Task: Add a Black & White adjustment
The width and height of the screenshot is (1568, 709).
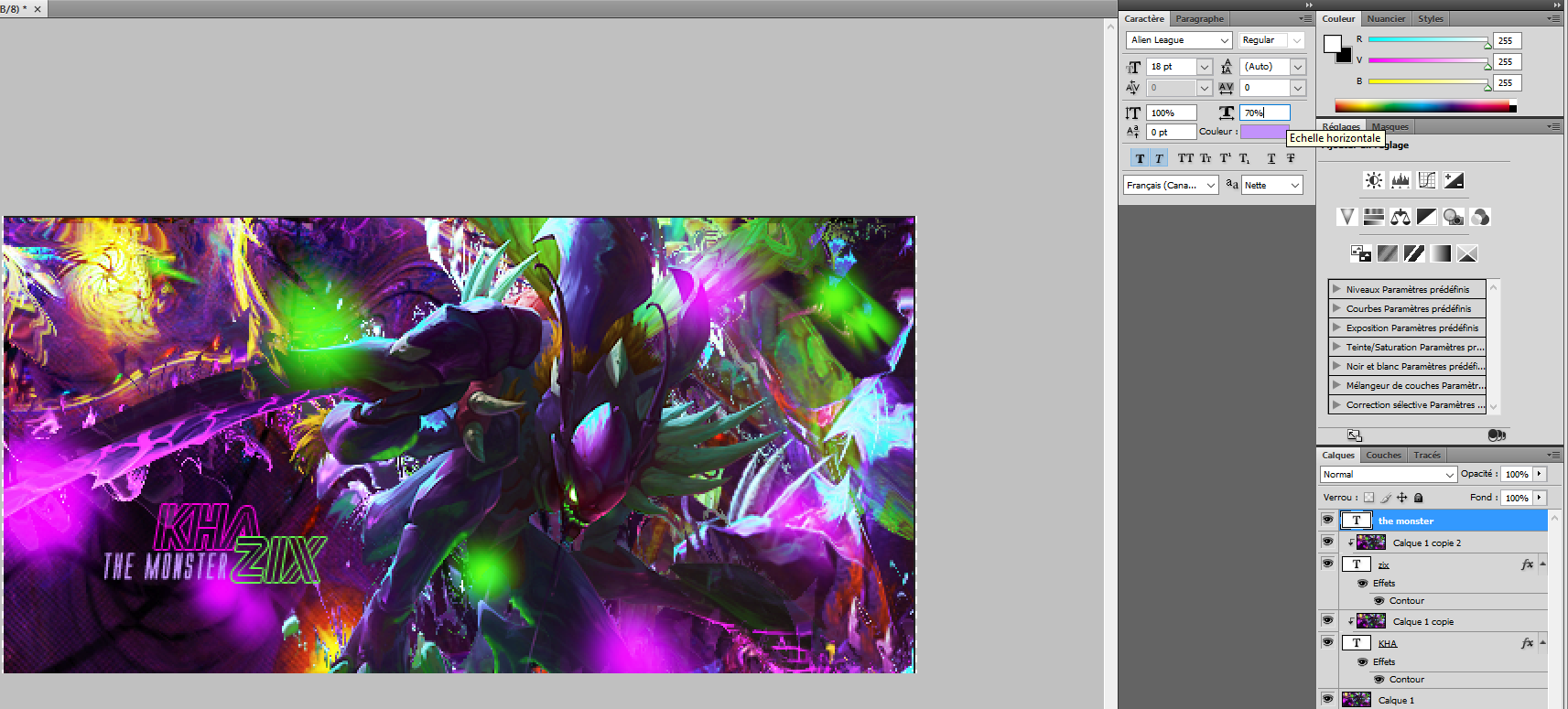Action: point(1426,217)
